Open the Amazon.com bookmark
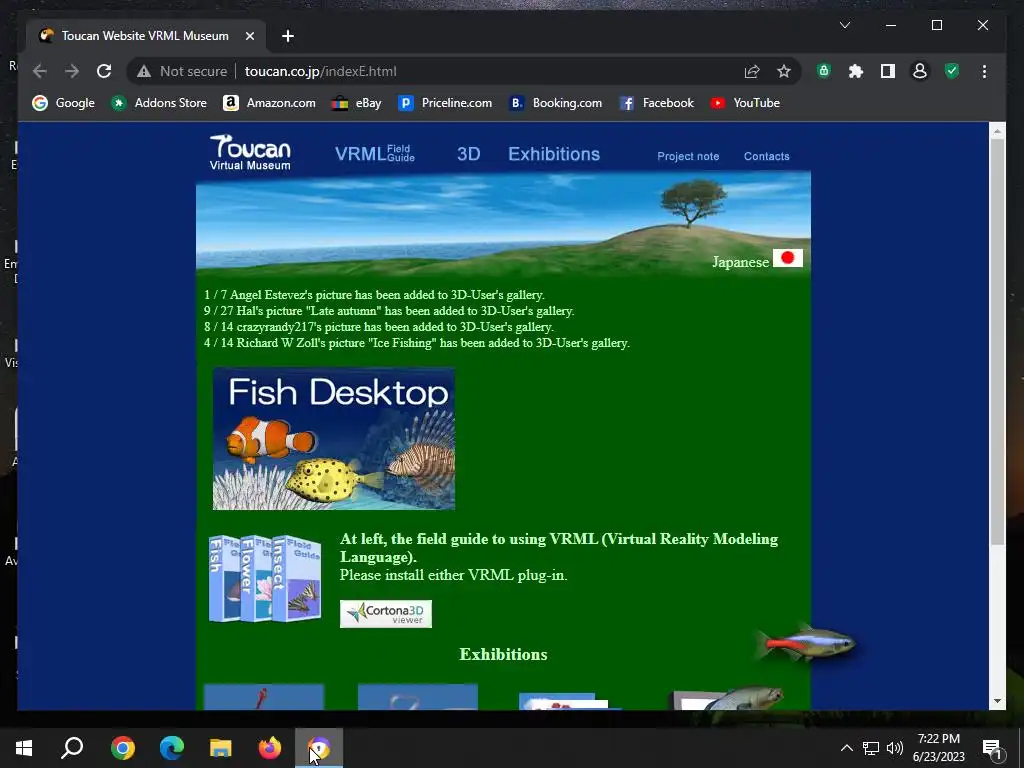Screen dimensions: 1024x768 pos(269,103)
